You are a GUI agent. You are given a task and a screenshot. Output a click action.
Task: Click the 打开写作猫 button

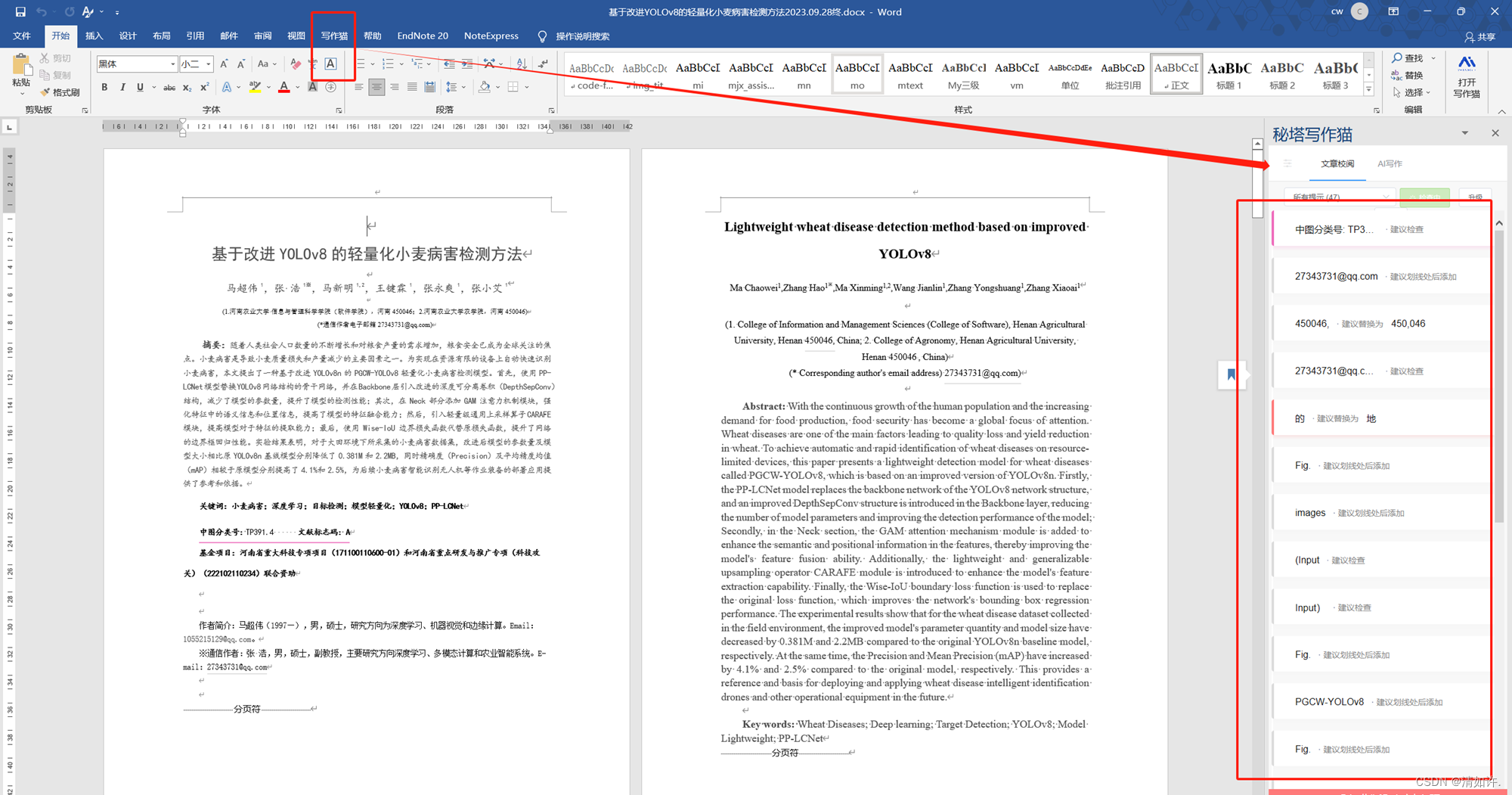tap(1467, 76)
